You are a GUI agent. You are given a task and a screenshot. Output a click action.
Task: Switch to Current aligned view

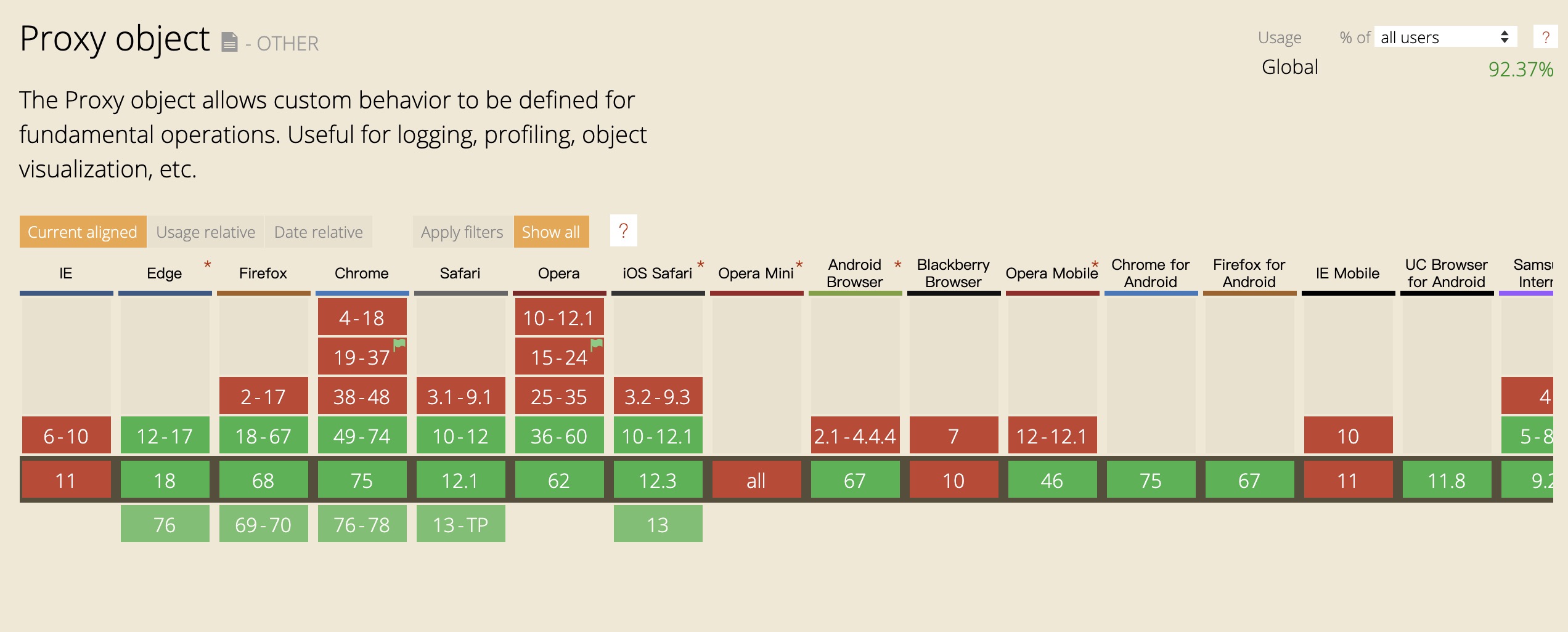pyautogui.click(x=83, y=232)
